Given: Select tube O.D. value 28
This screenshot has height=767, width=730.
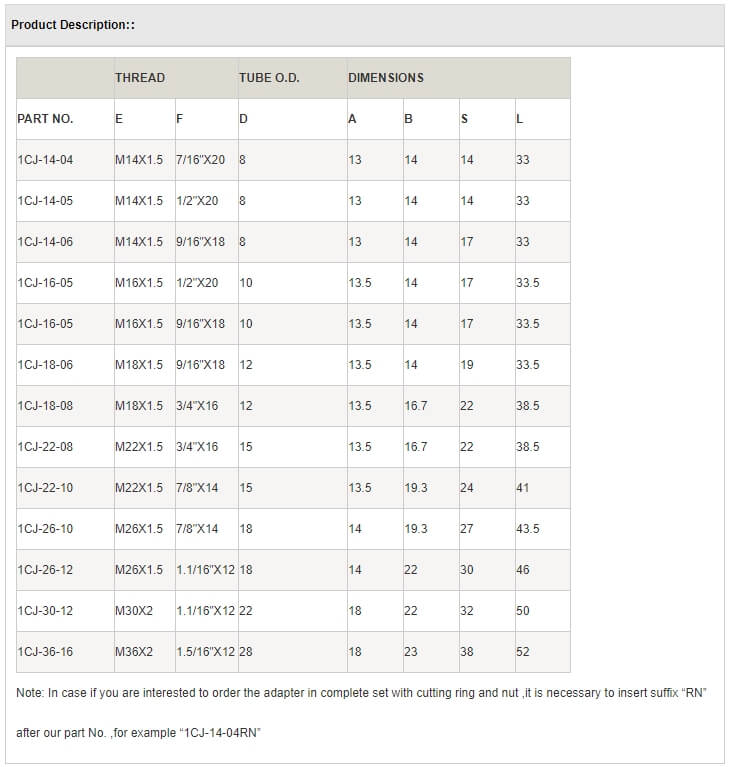Looking at the screenshot, I should pos(246,652).
